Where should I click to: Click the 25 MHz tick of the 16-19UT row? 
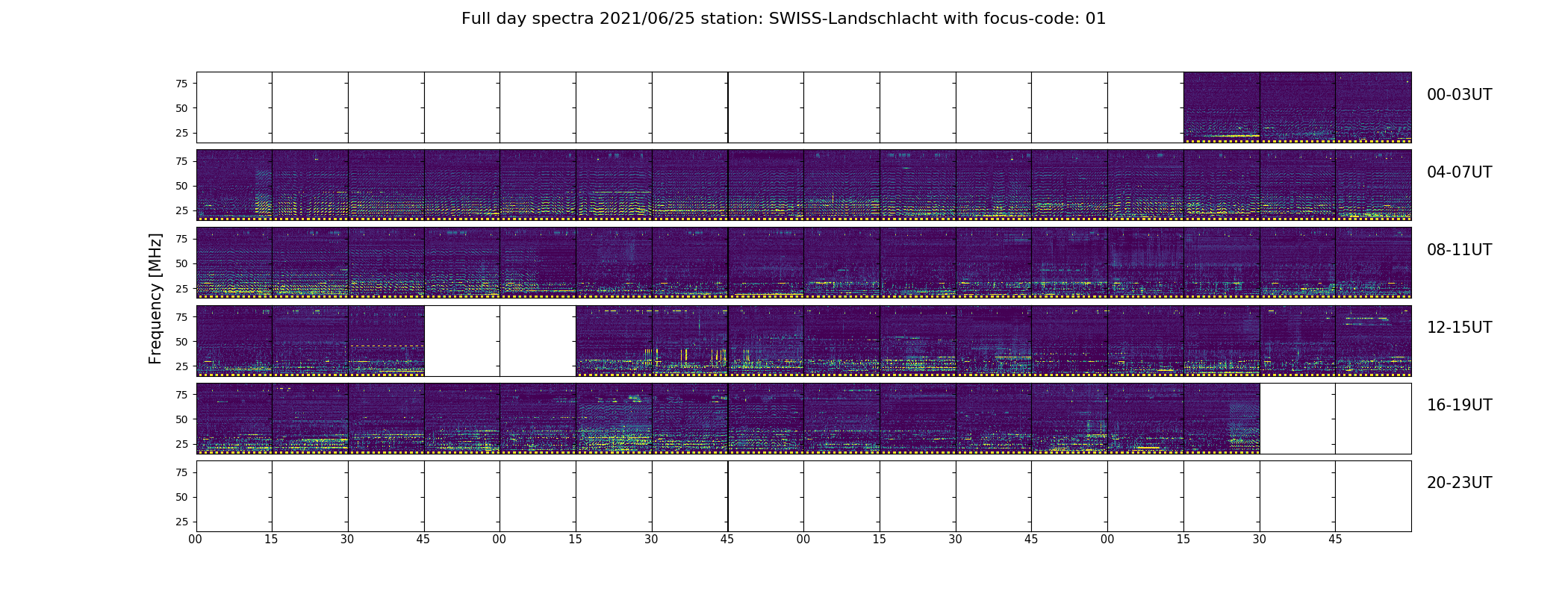tap(181, 444)
